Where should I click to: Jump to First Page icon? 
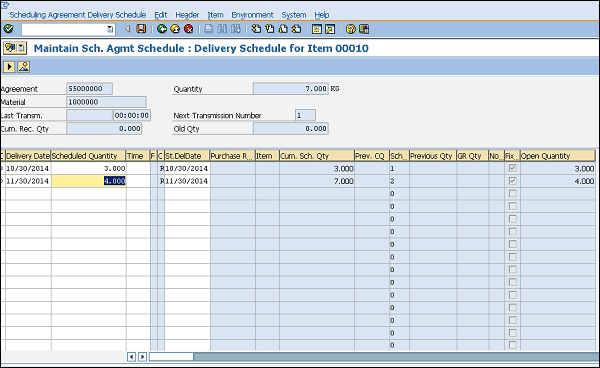(x=256, y=29)
